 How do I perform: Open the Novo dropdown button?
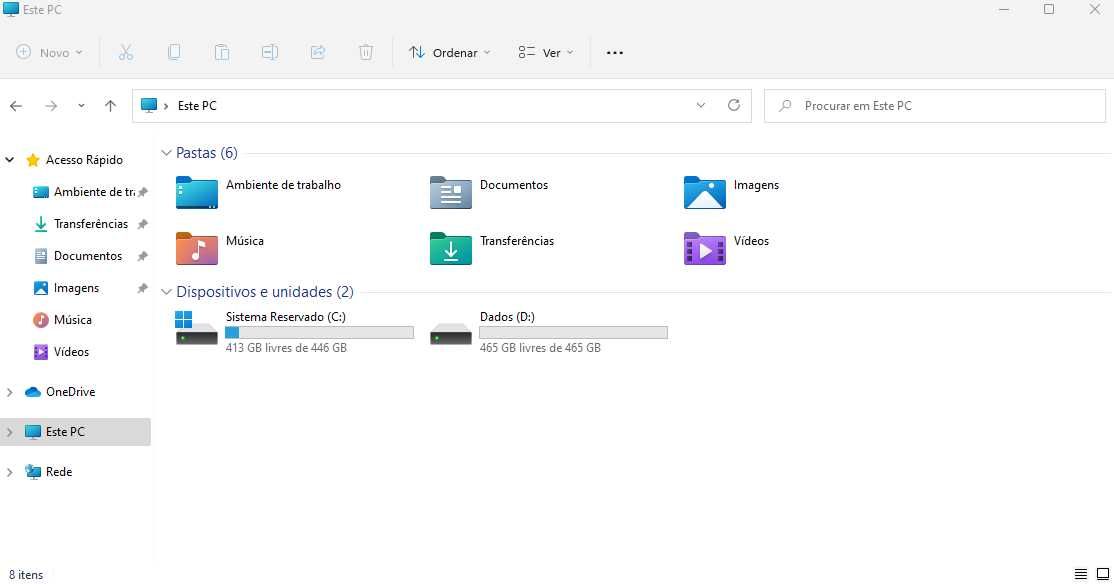[50, 53]
